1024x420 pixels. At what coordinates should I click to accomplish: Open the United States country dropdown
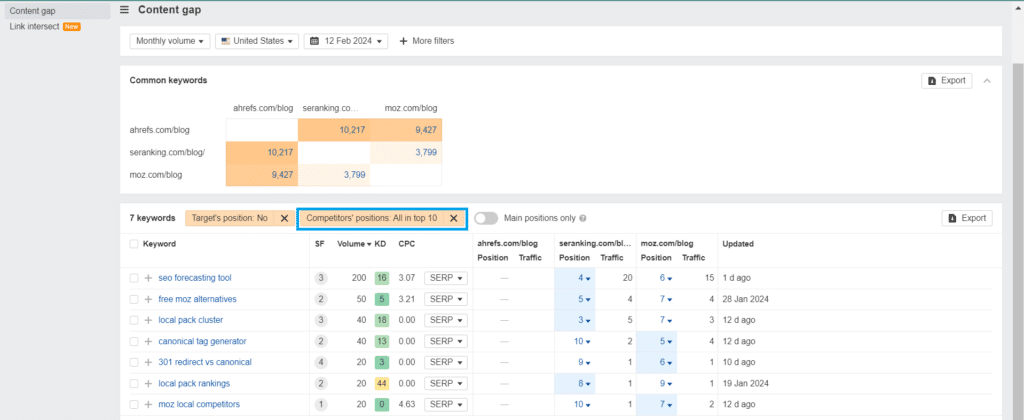click(257, 41)
